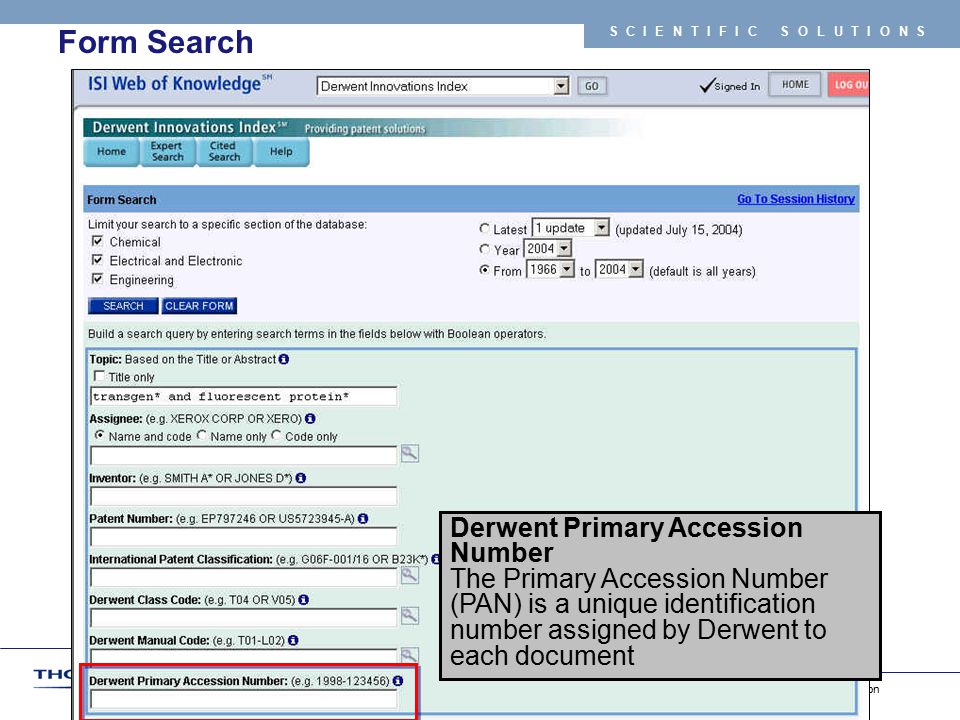Open the 1 update dropdown
Image resolution: width=960 pixels, height=720 pixels.
(570, 228)
